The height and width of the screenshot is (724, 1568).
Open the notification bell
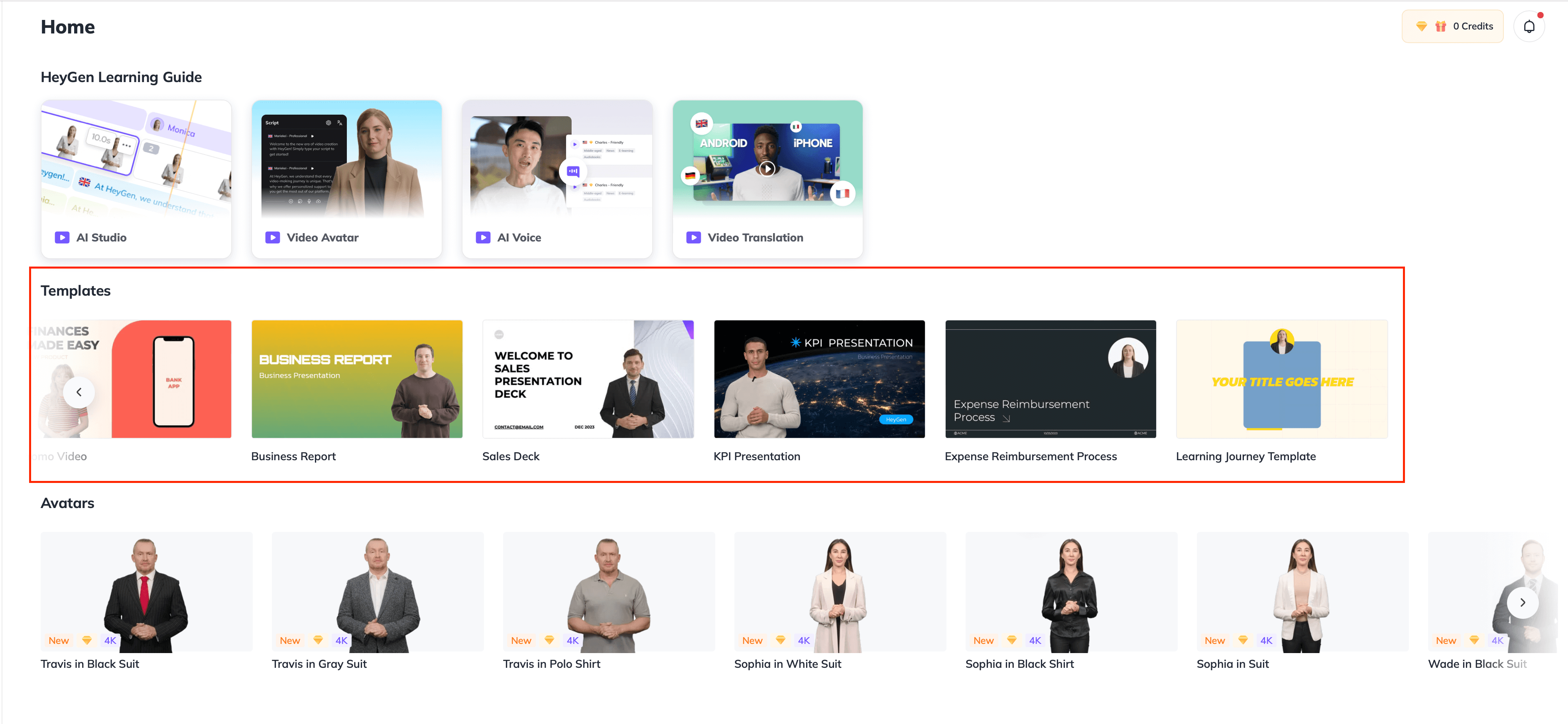pyautogui.click(x=1529, y=26)
